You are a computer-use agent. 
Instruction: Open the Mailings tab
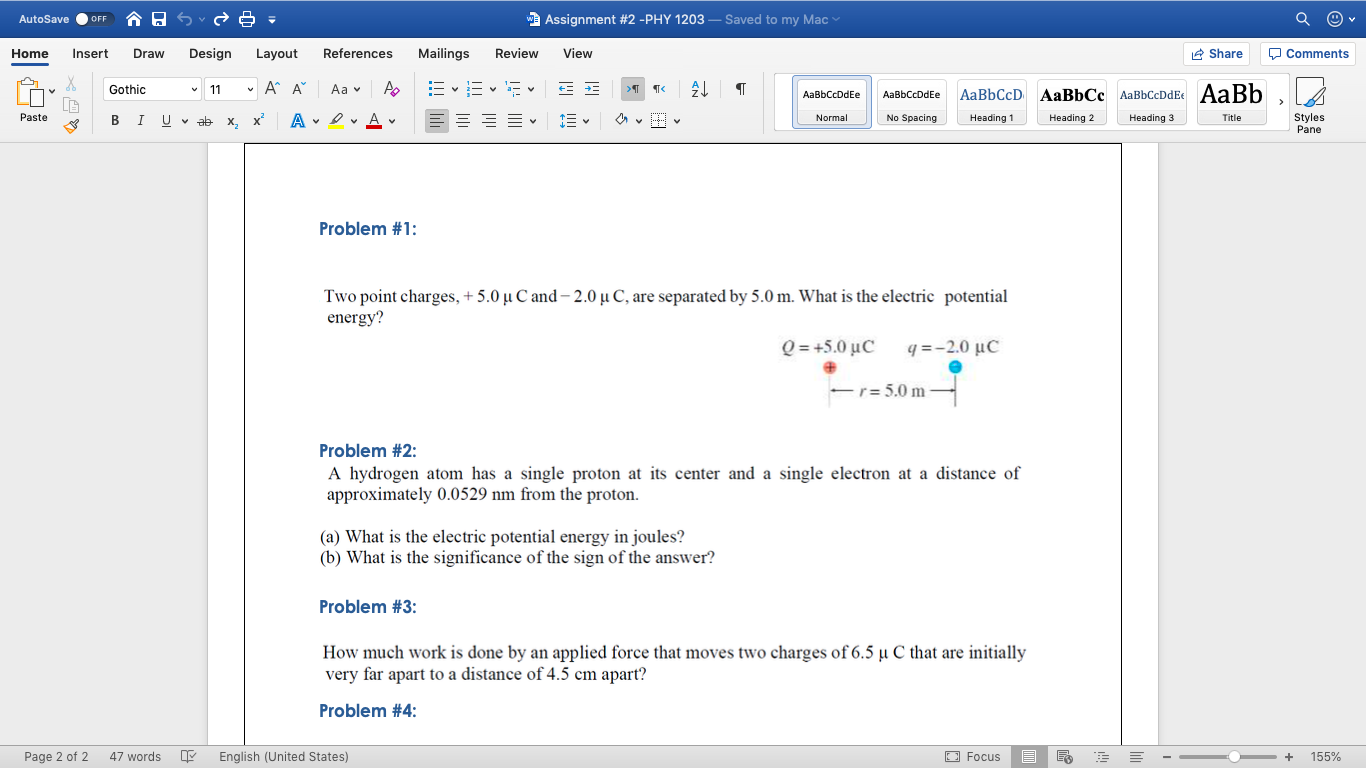[443, 54]
